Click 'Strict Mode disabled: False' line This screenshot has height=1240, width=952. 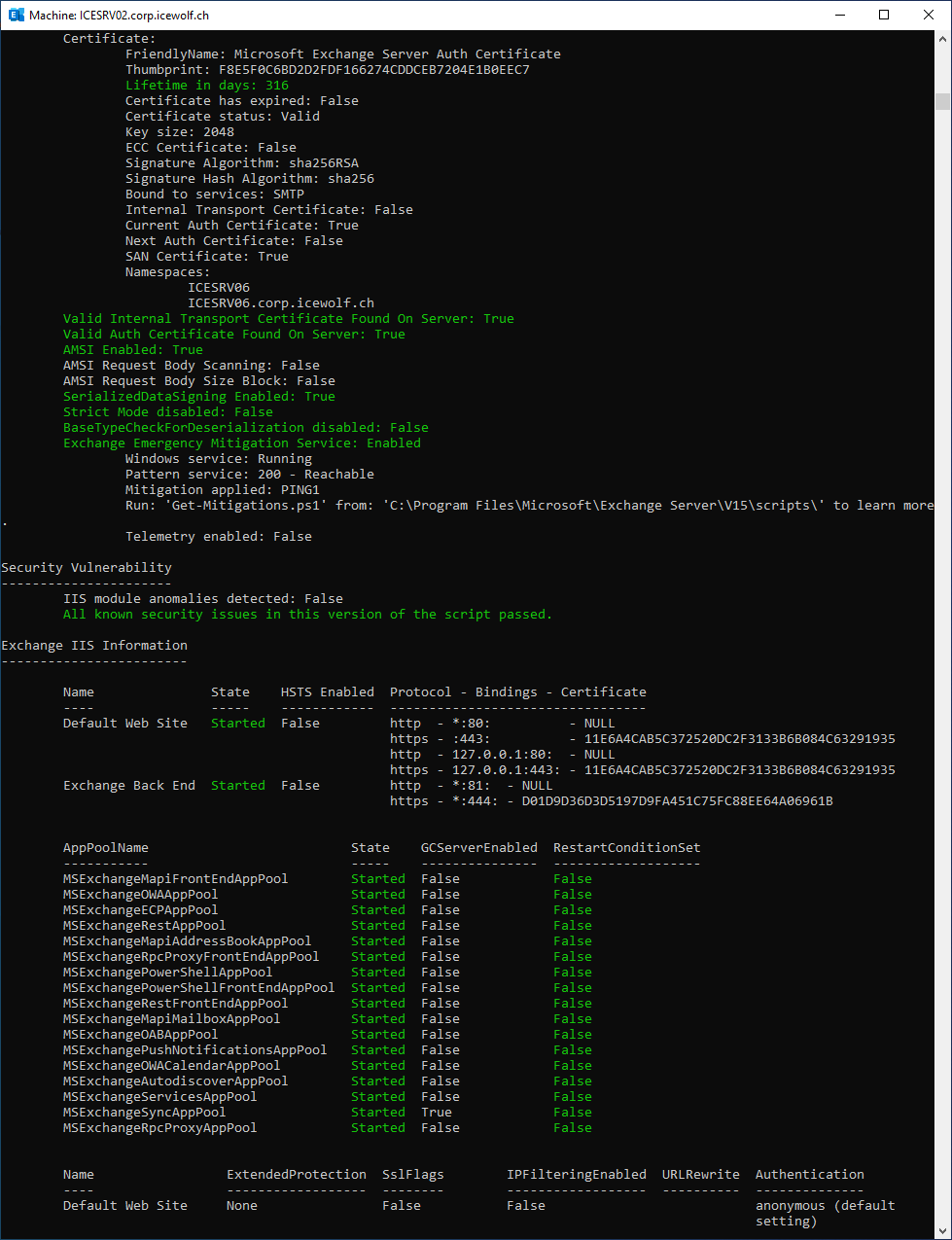coord(168,412)
